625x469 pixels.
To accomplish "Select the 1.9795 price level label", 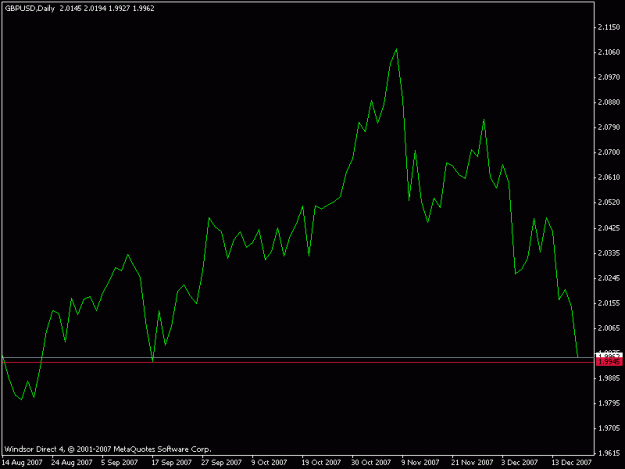I will pos(609,403).
